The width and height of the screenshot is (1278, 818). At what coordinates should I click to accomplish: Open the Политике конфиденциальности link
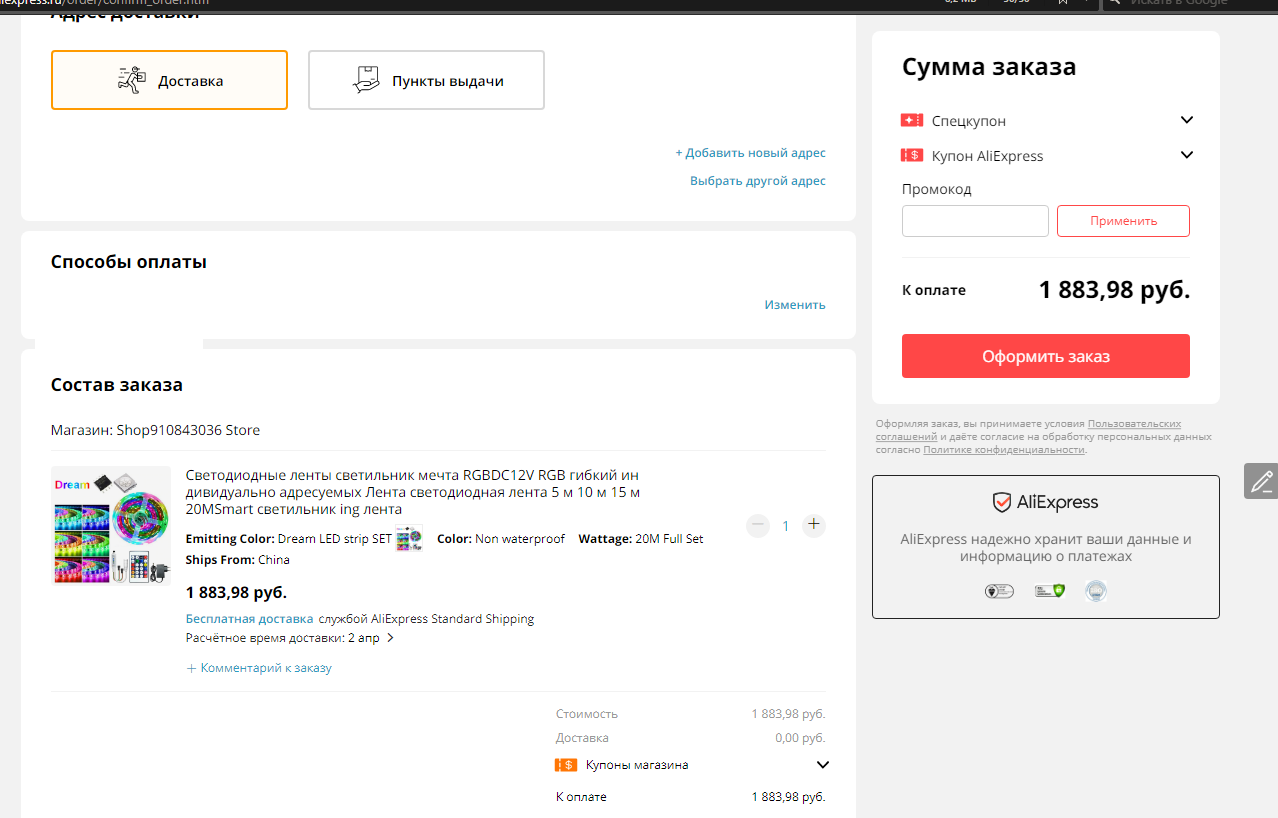1004,450
